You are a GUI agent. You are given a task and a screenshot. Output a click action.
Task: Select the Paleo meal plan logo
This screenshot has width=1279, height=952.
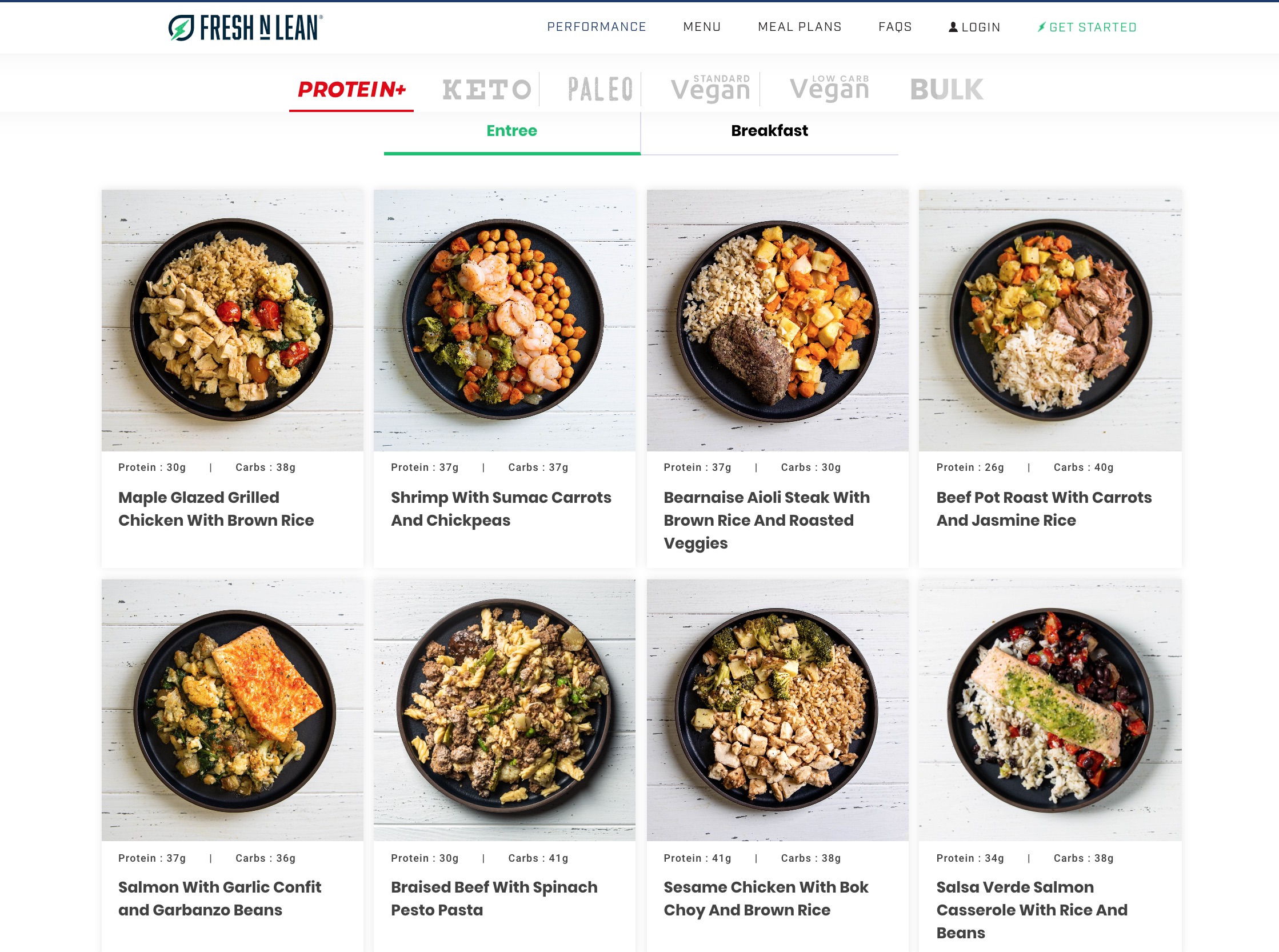point(600,90)
